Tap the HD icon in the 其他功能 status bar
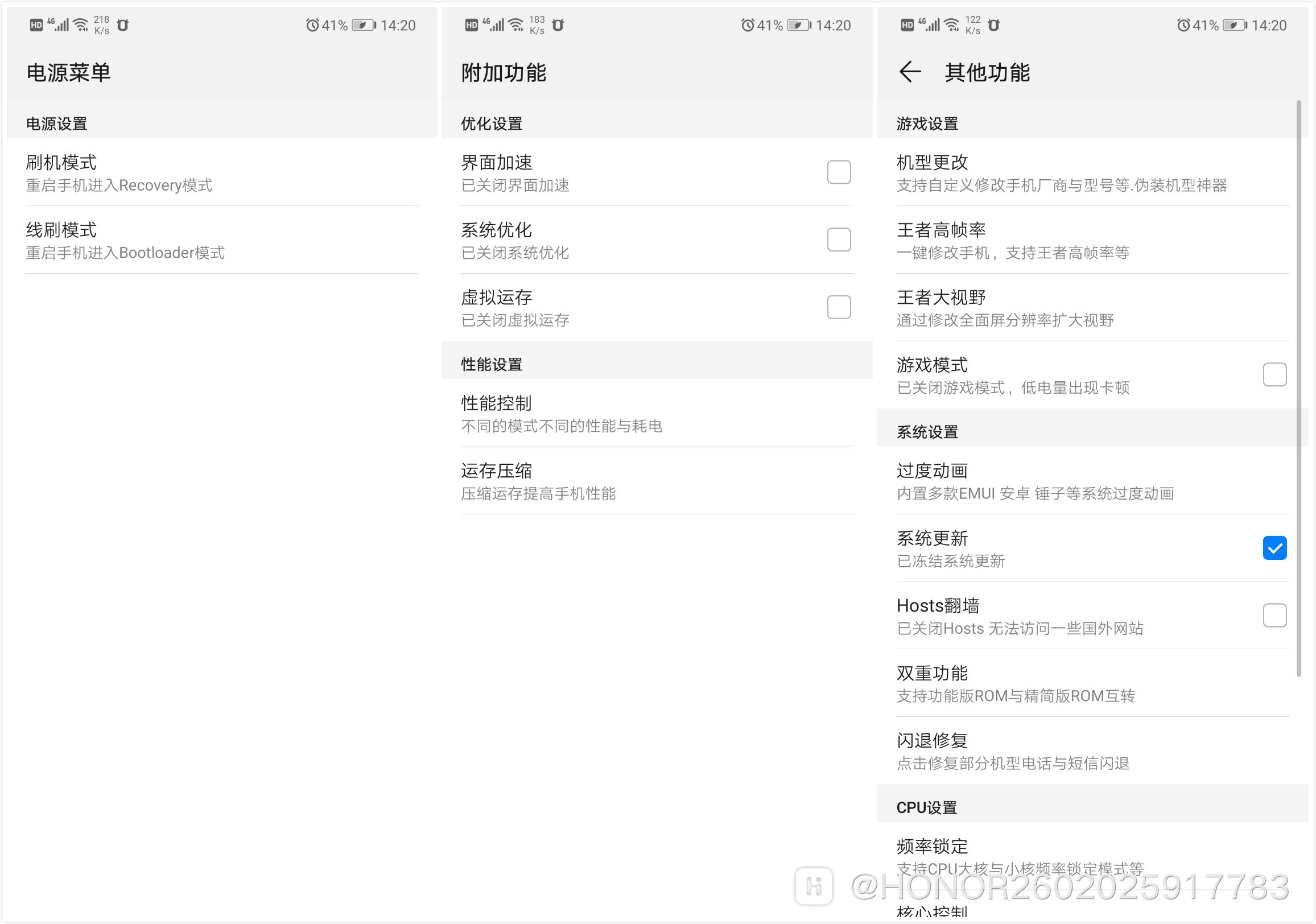The width and height of the screenshot is (1316, 924). 907,25
